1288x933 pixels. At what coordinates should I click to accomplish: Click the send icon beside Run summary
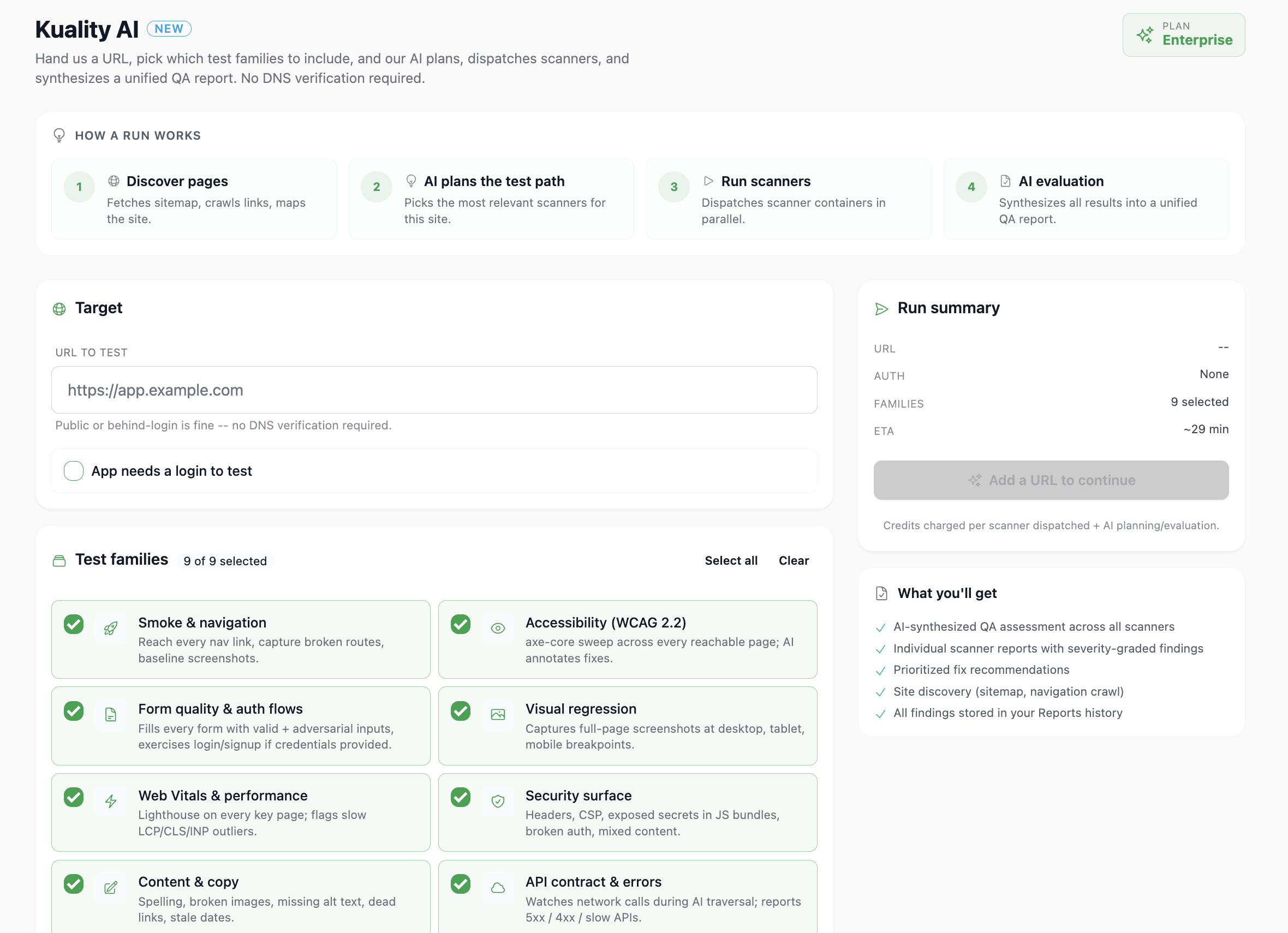[x=881, y=309]
